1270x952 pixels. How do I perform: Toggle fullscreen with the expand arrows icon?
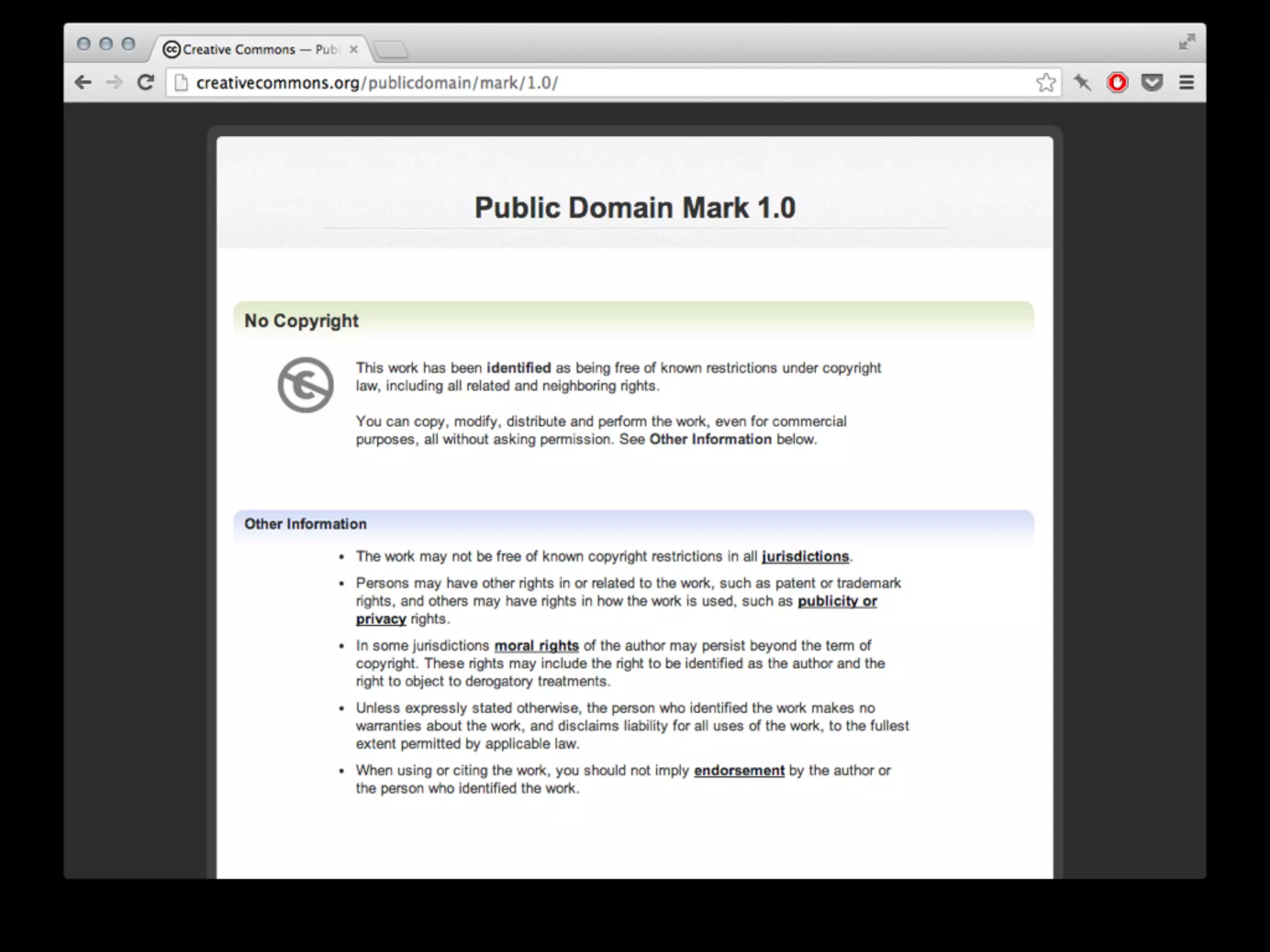coord(1187,42)
